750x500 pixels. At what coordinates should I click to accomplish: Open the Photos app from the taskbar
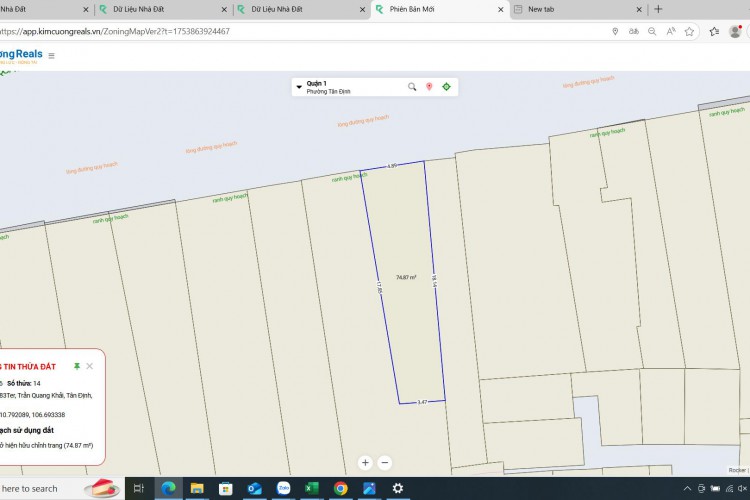[x=369, y=489]
